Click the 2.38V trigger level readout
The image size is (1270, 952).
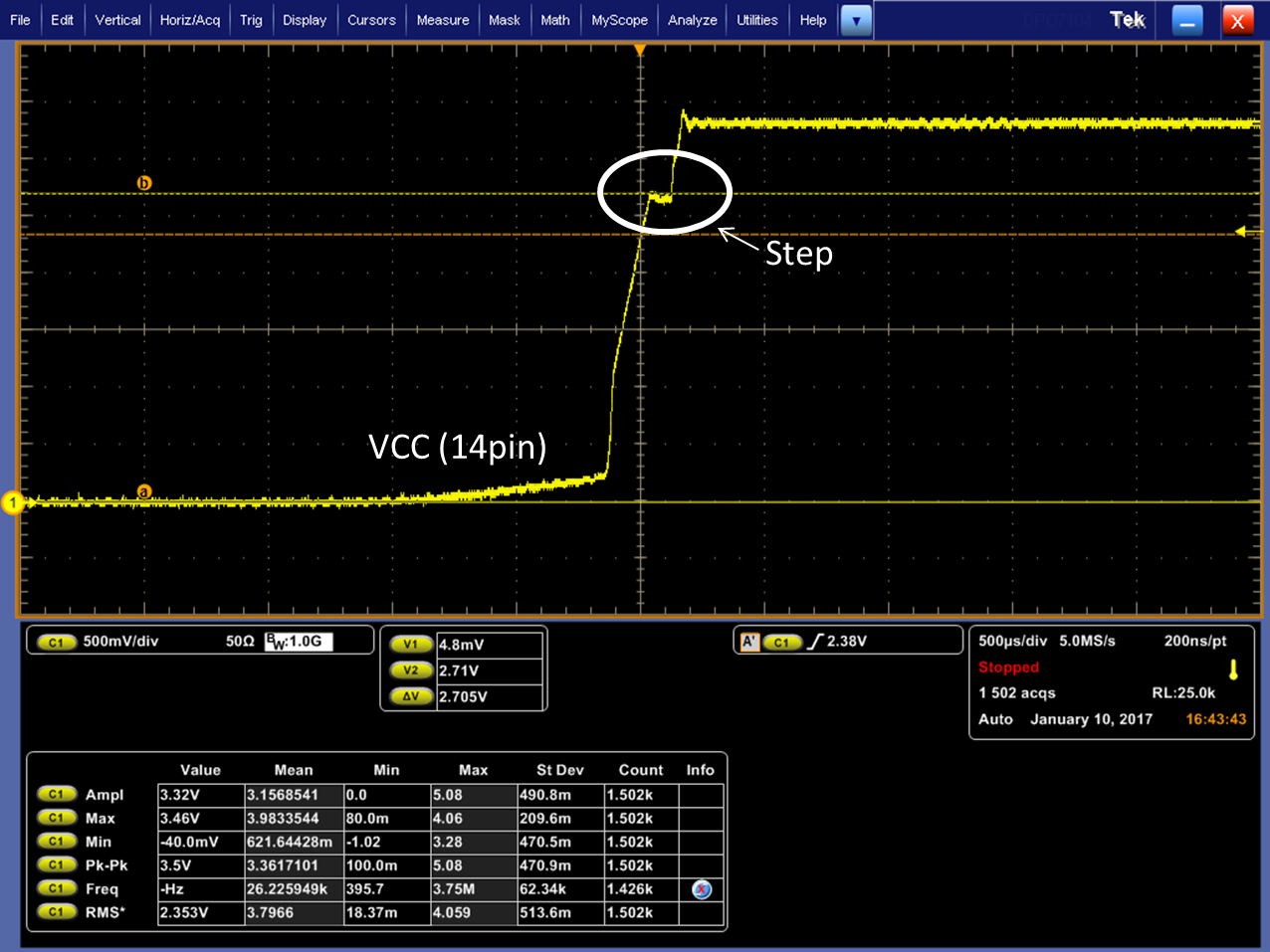(x=847, y=642)
